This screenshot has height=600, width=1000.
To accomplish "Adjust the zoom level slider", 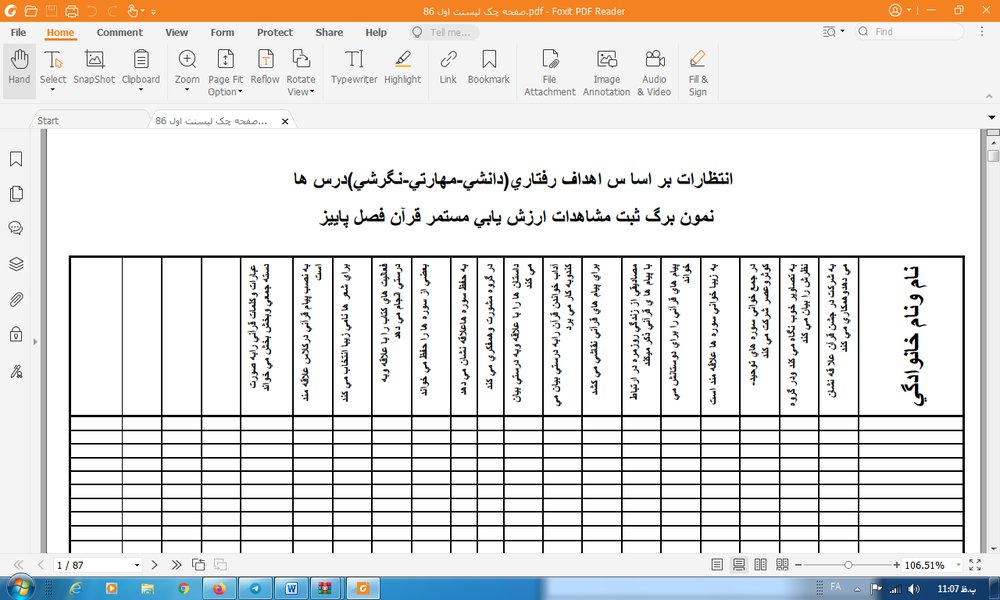I will (x=848, y=565).
